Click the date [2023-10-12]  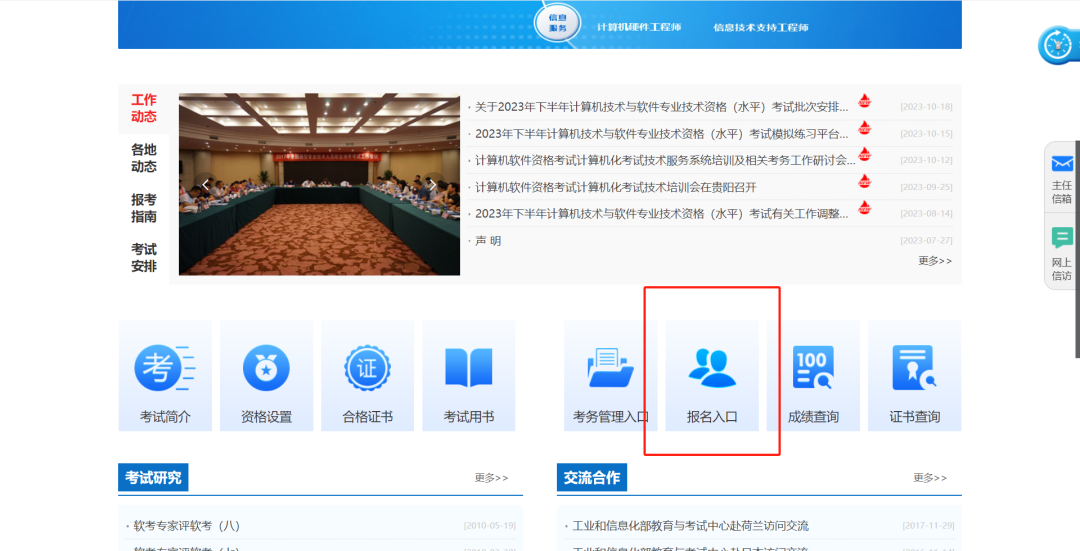tap(926, 160)
